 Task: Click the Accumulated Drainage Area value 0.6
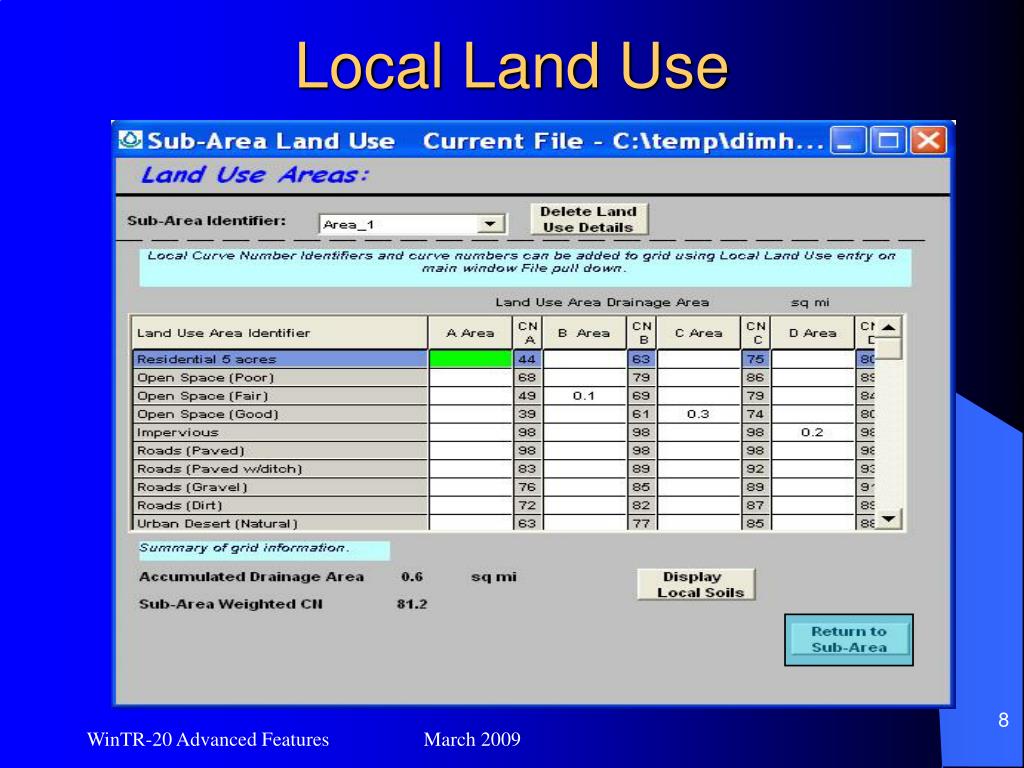coord(412,577)
